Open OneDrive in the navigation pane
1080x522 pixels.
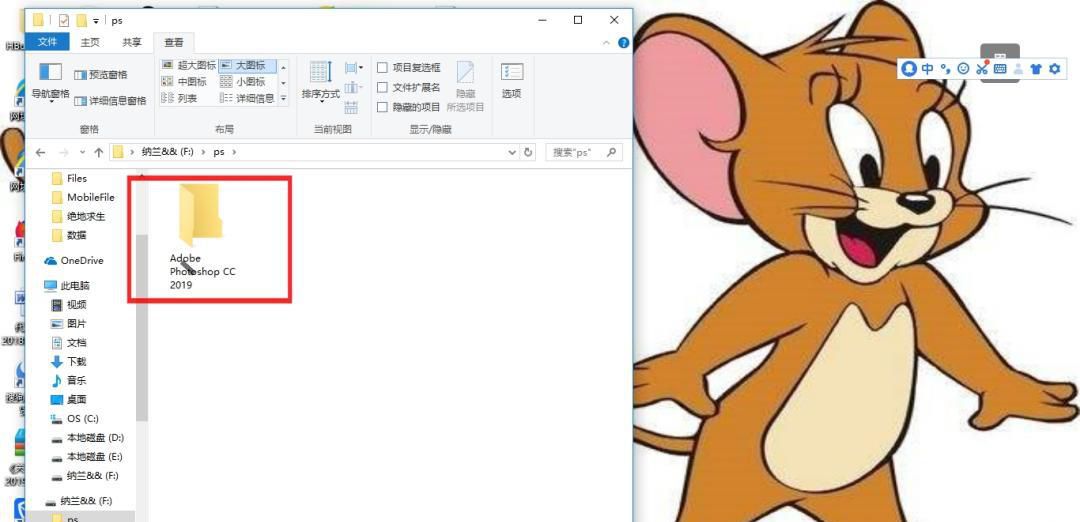tap(74, 261)
